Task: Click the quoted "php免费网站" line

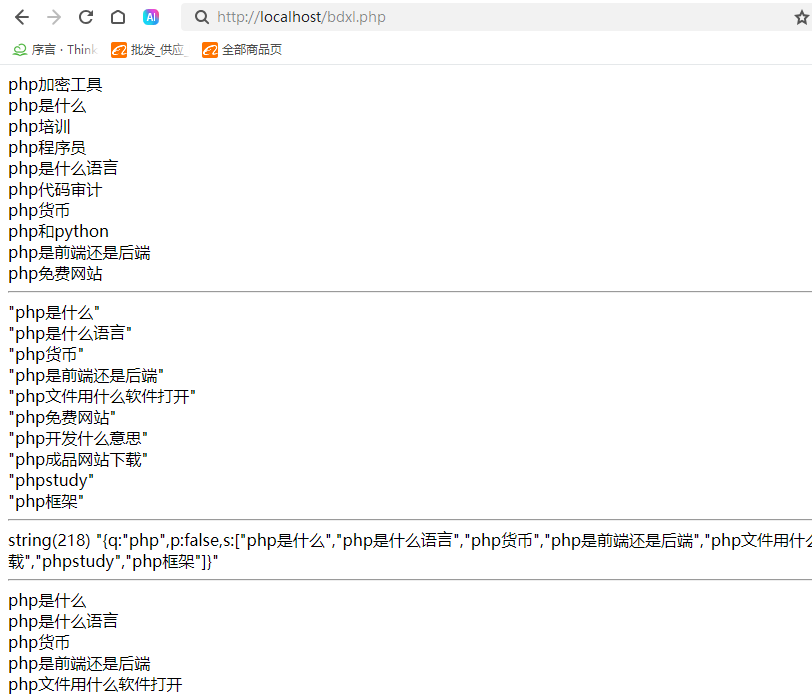Action: tap(62, 417)
